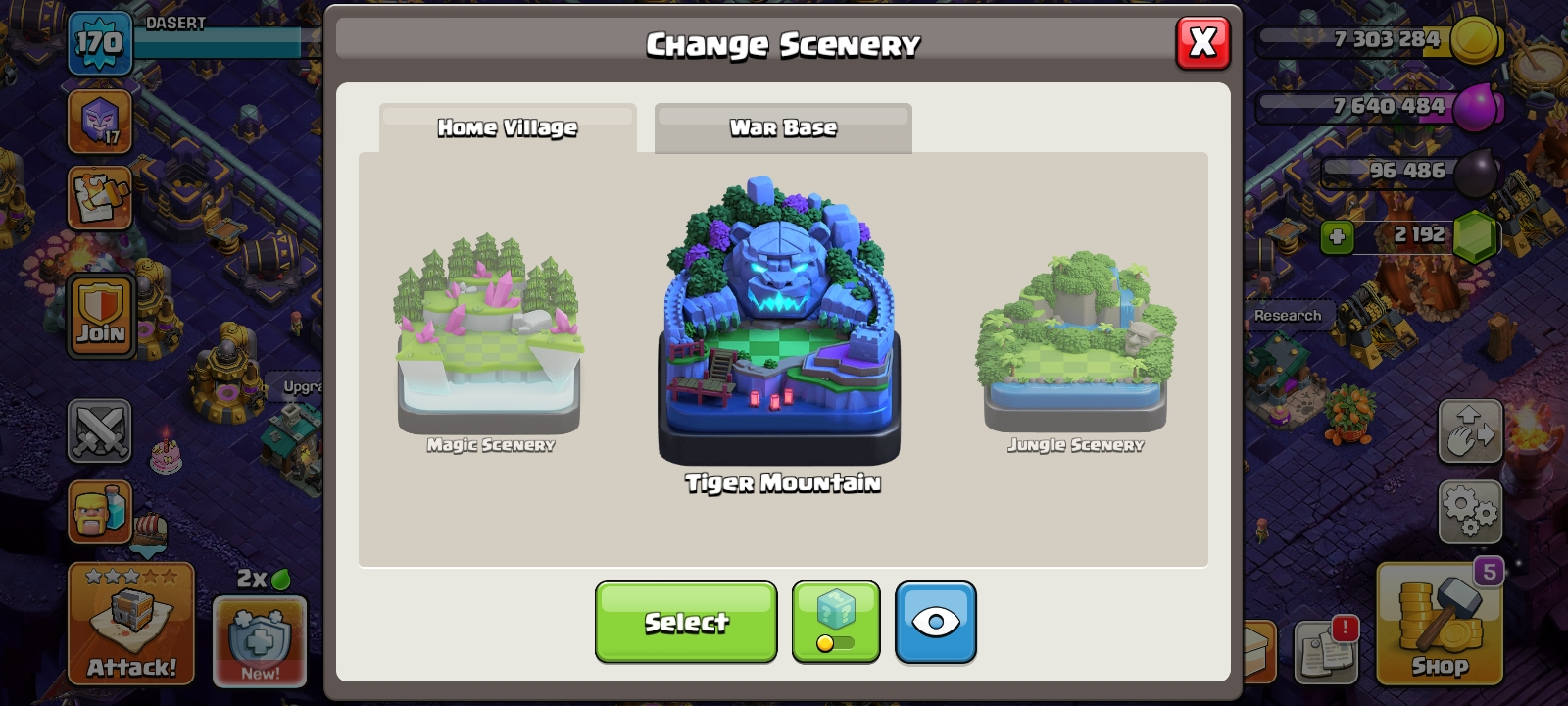This screenshot has width=1568, height=706.
Task: Open the puzzle piece events icon
Action: [100, 198]
